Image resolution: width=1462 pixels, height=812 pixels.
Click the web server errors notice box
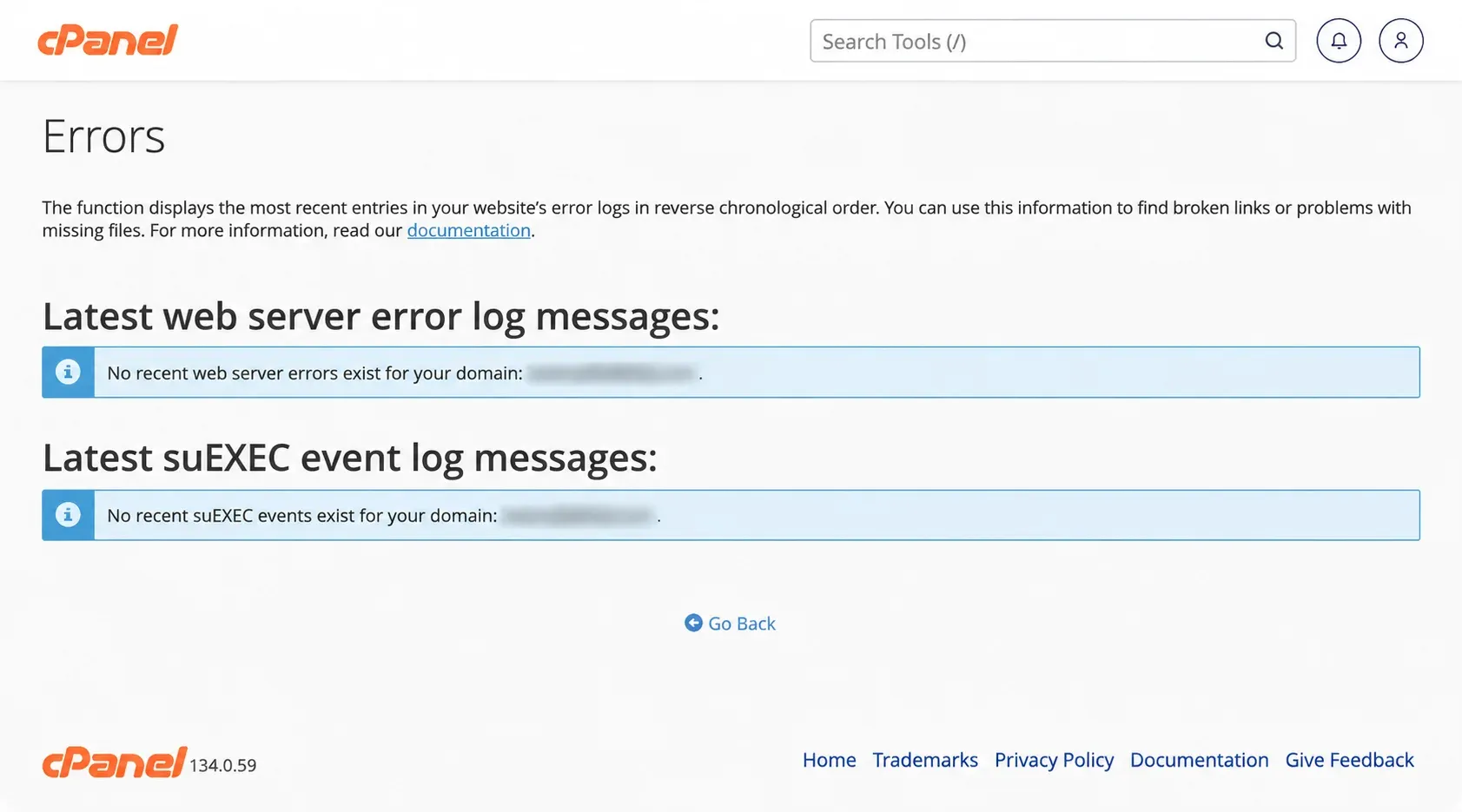[x=731, y=372]
